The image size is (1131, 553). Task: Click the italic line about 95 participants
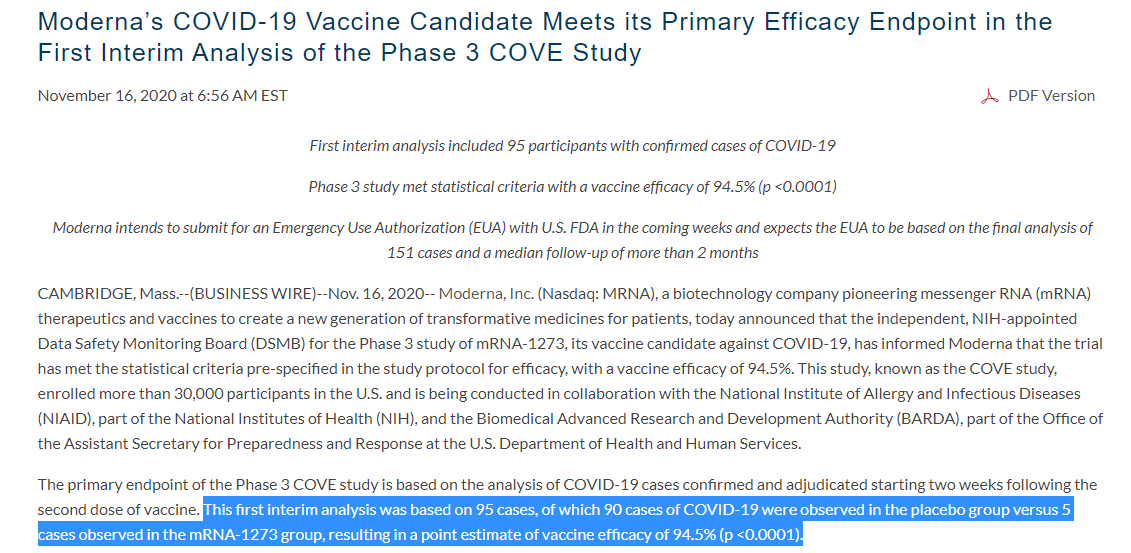[572, 146]
